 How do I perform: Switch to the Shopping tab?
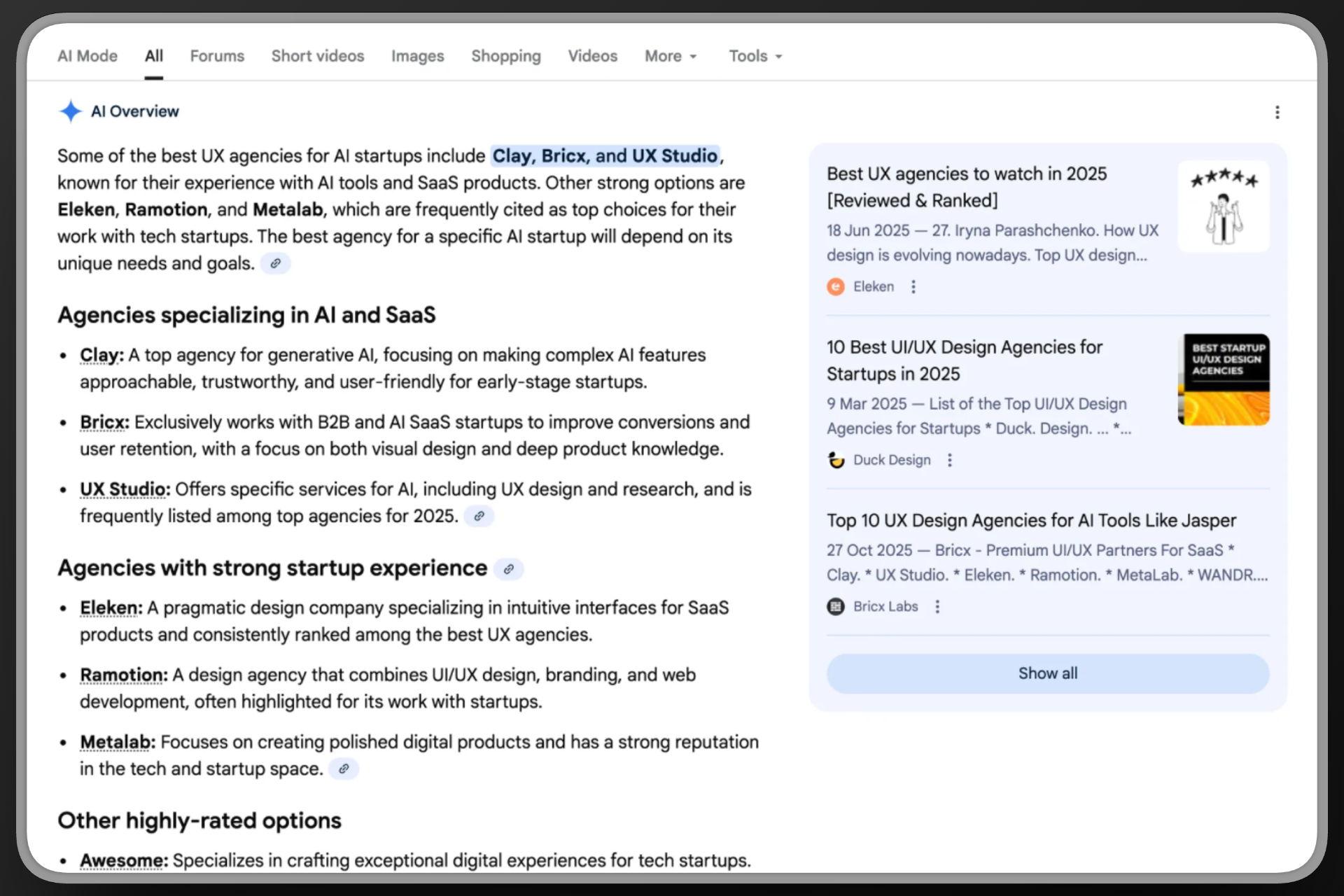pyautogui.click(x=506, y=56)
